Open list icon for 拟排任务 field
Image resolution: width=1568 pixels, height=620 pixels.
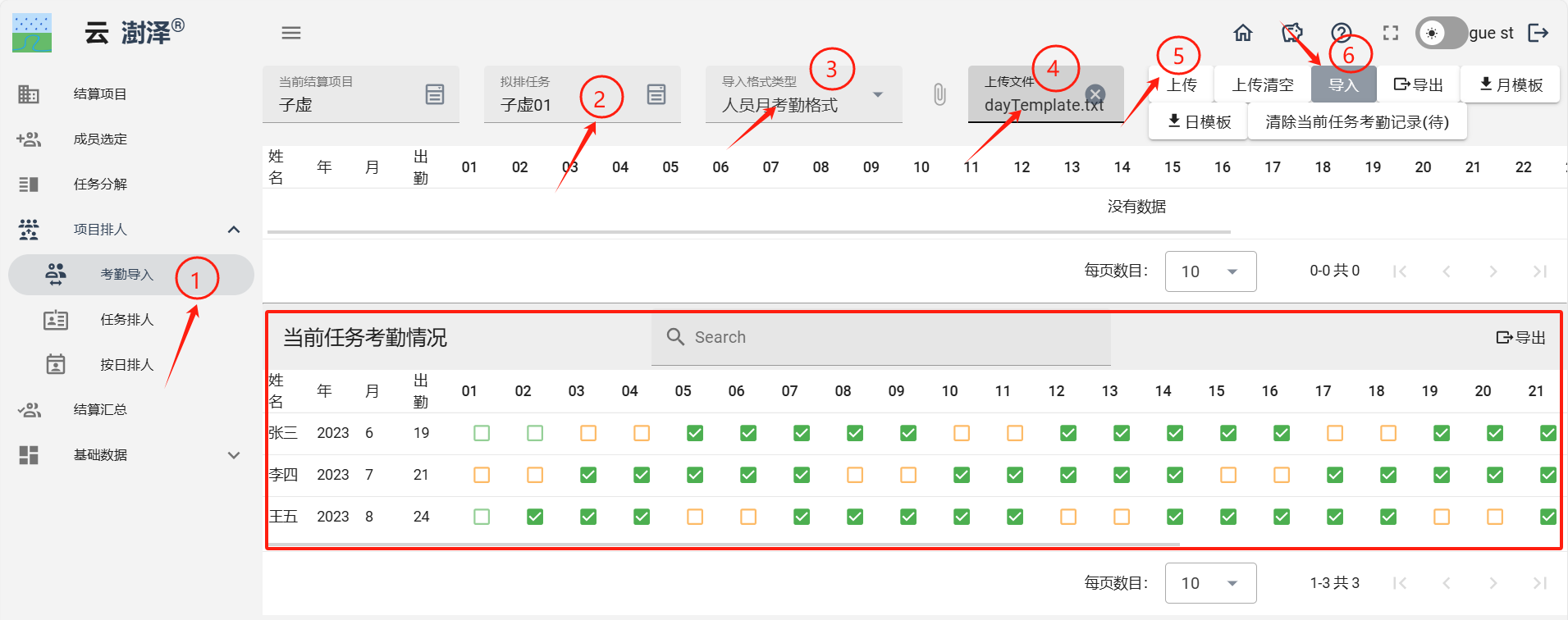[x=656, y=94]
